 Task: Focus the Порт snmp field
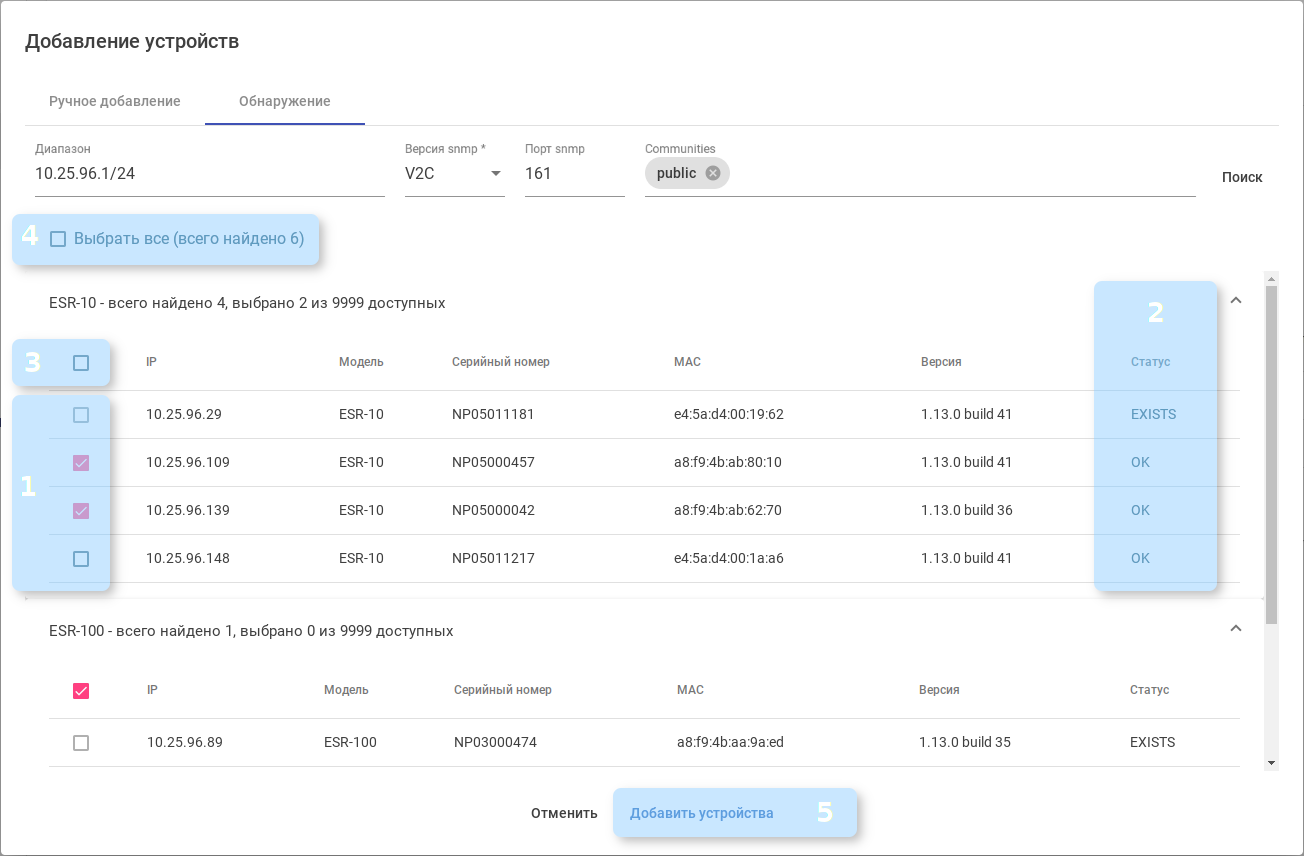[574, 174]
